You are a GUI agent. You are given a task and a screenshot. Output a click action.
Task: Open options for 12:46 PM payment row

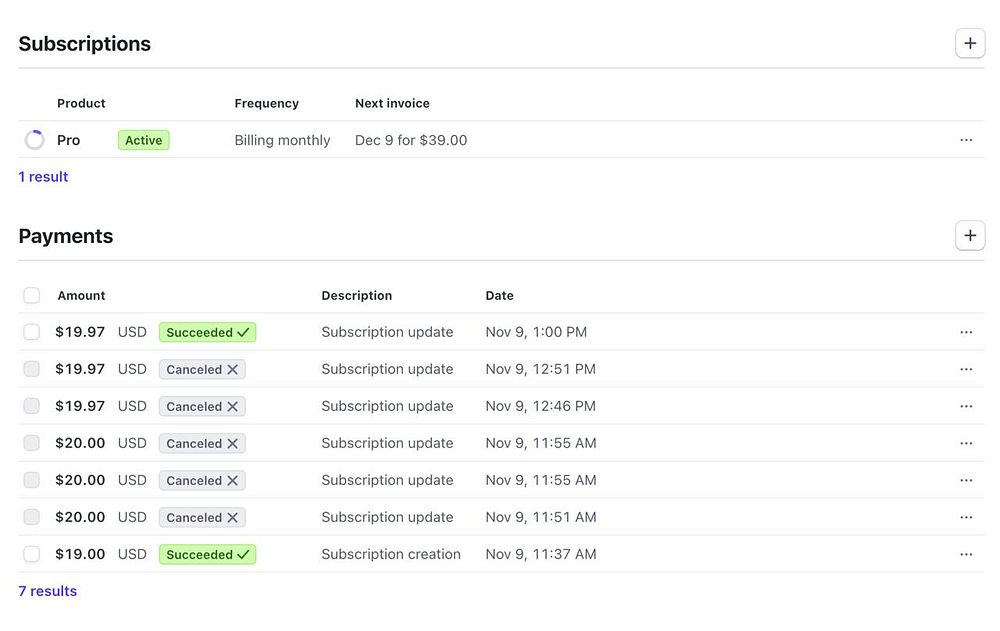coord(965,406)
